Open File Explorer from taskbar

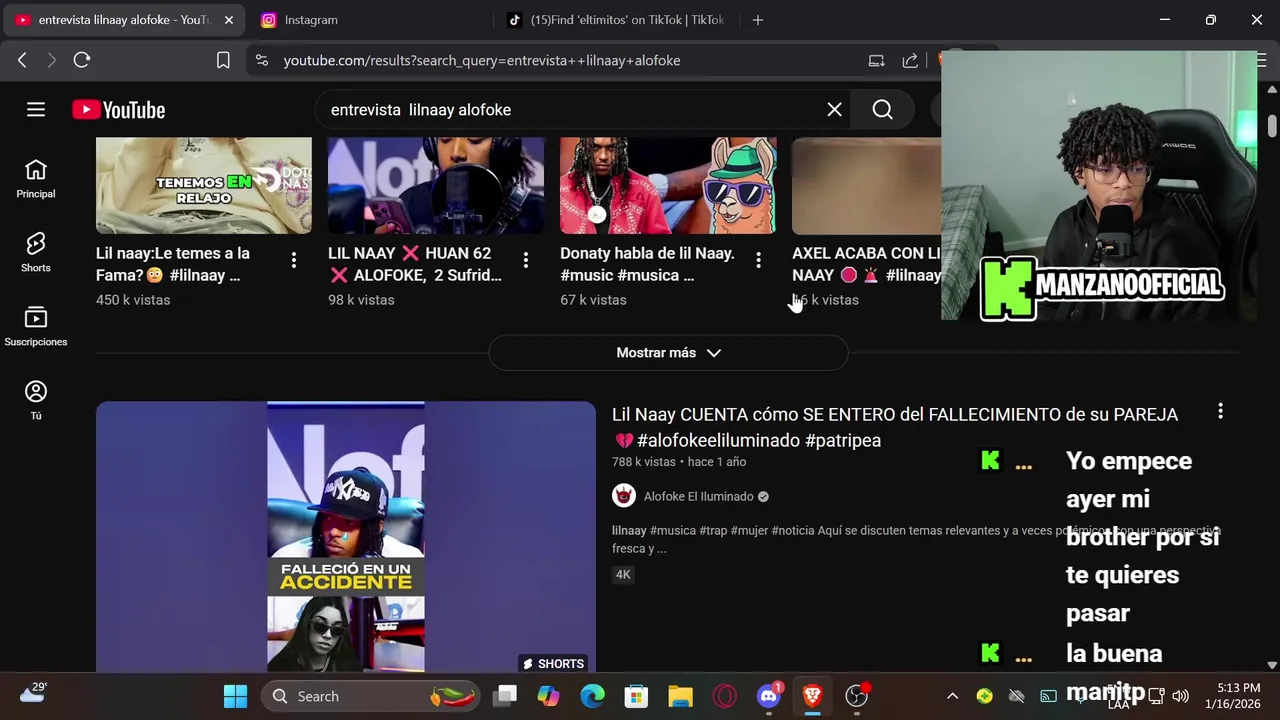(680, 696)
